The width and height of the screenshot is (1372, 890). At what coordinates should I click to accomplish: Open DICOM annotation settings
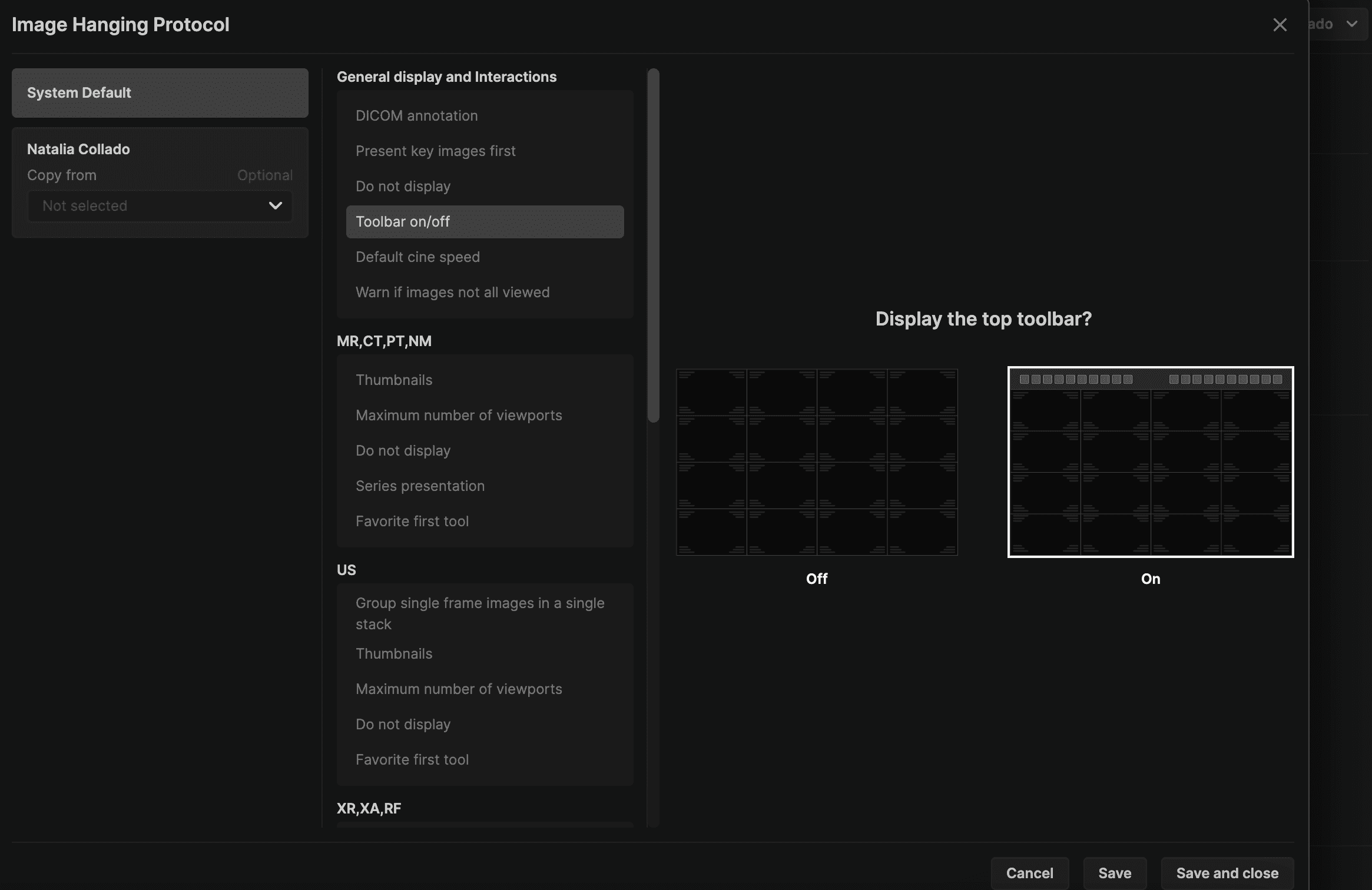pyautogui.click(x=416, y=116)
